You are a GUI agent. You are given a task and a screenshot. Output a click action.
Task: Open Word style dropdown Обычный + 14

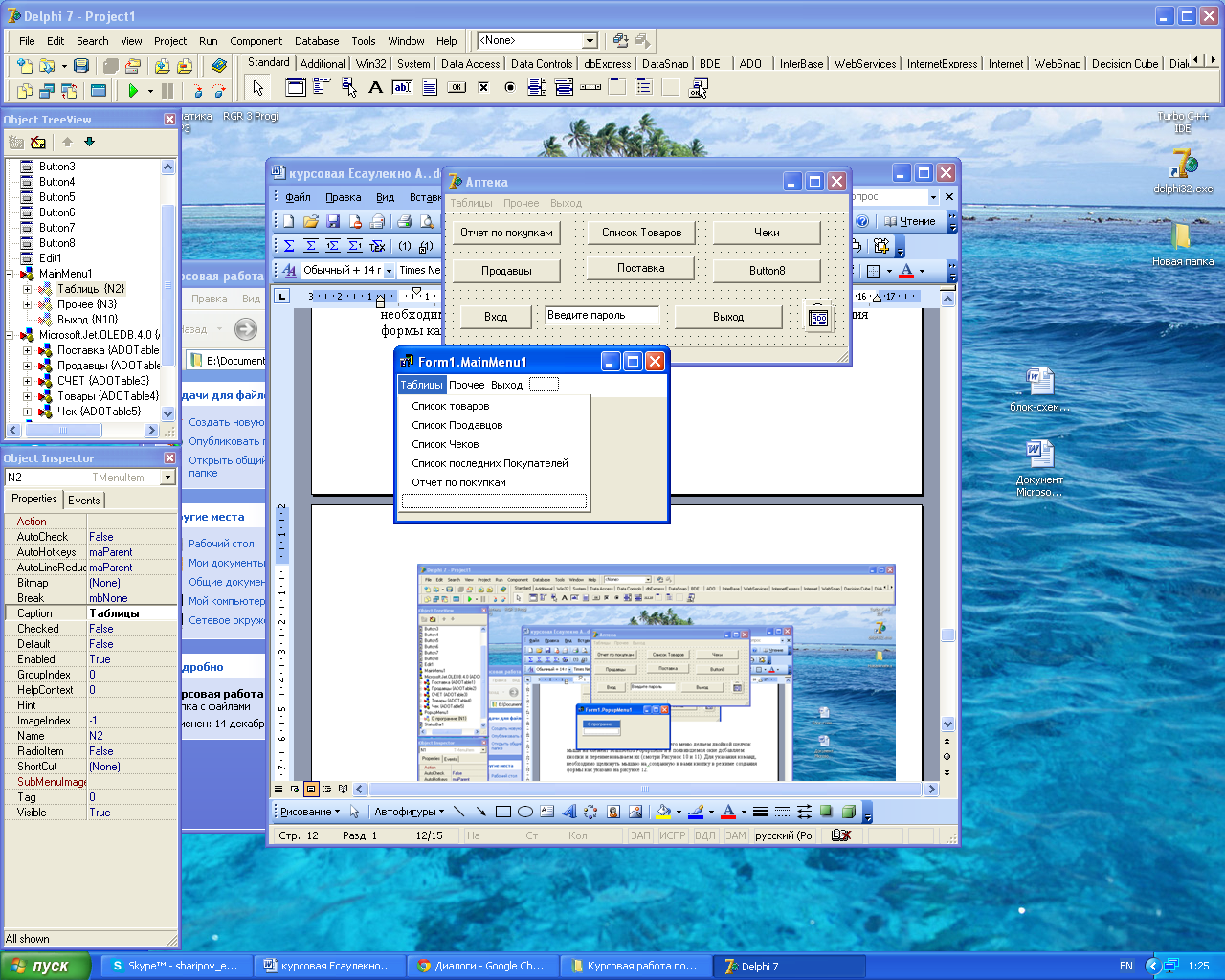pyautogui.click(x=389, y=271)
